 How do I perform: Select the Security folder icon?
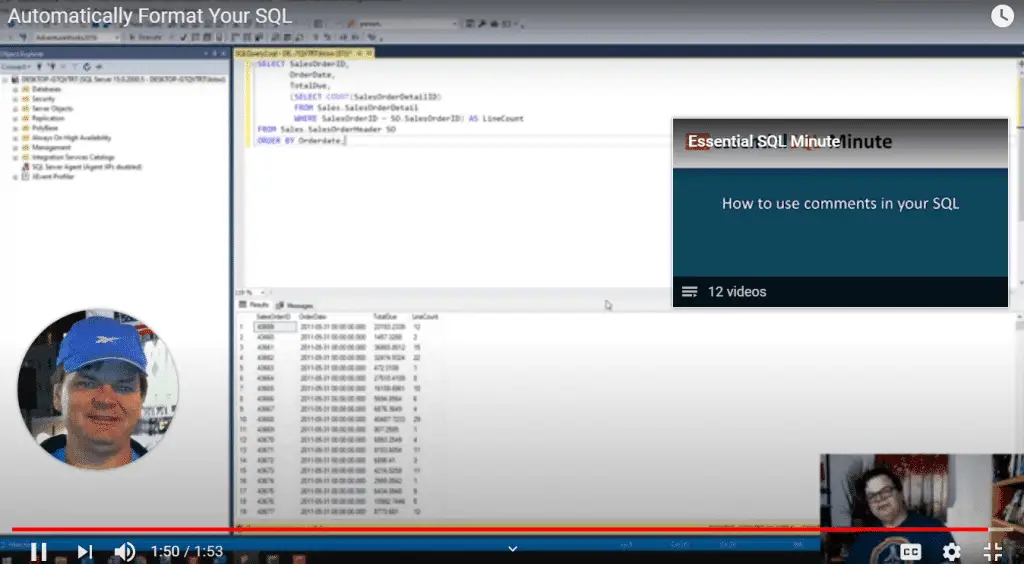click(x=25, y=99)
